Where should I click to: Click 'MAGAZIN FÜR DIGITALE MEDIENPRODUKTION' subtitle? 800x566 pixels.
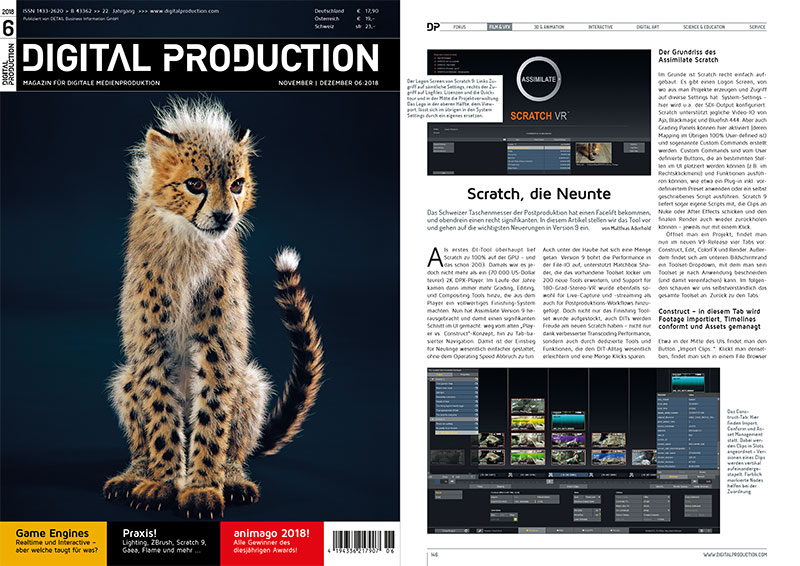91,83
